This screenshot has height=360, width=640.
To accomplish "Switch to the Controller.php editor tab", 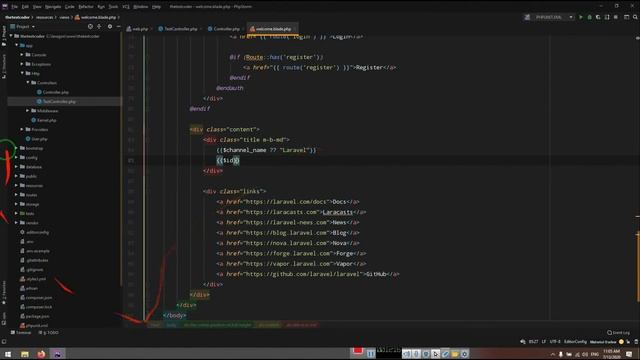I will [226, 29].
